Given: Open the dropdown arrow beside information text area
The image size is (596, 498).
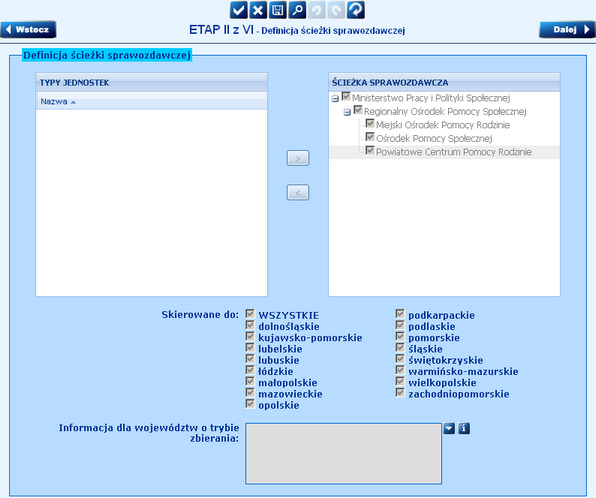Looking at the screenshot, I should pos(449,428).
